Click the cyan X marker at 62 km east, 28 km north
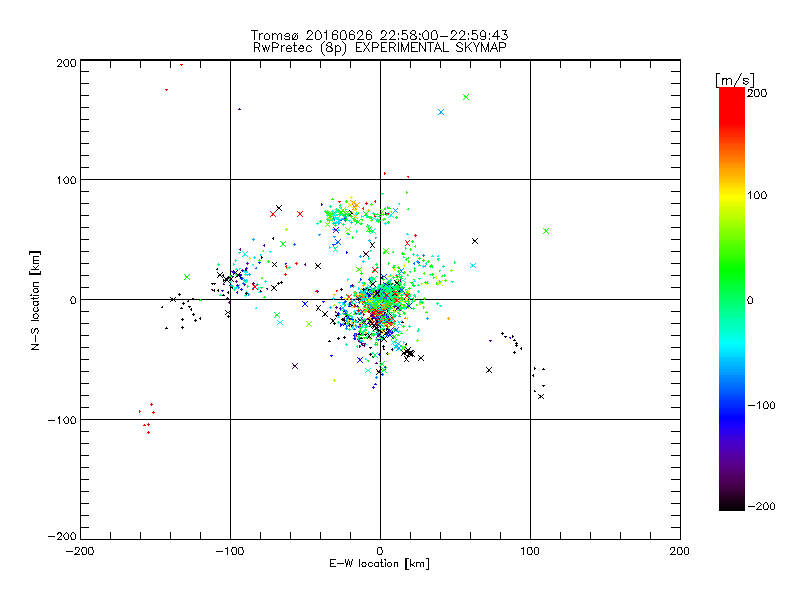The image size is (800, 600). pos(473,265)
